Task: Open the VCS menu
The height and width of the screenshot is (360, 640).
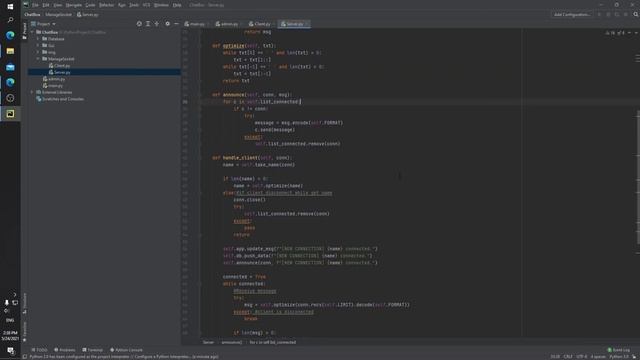Action: click(146, 5)
